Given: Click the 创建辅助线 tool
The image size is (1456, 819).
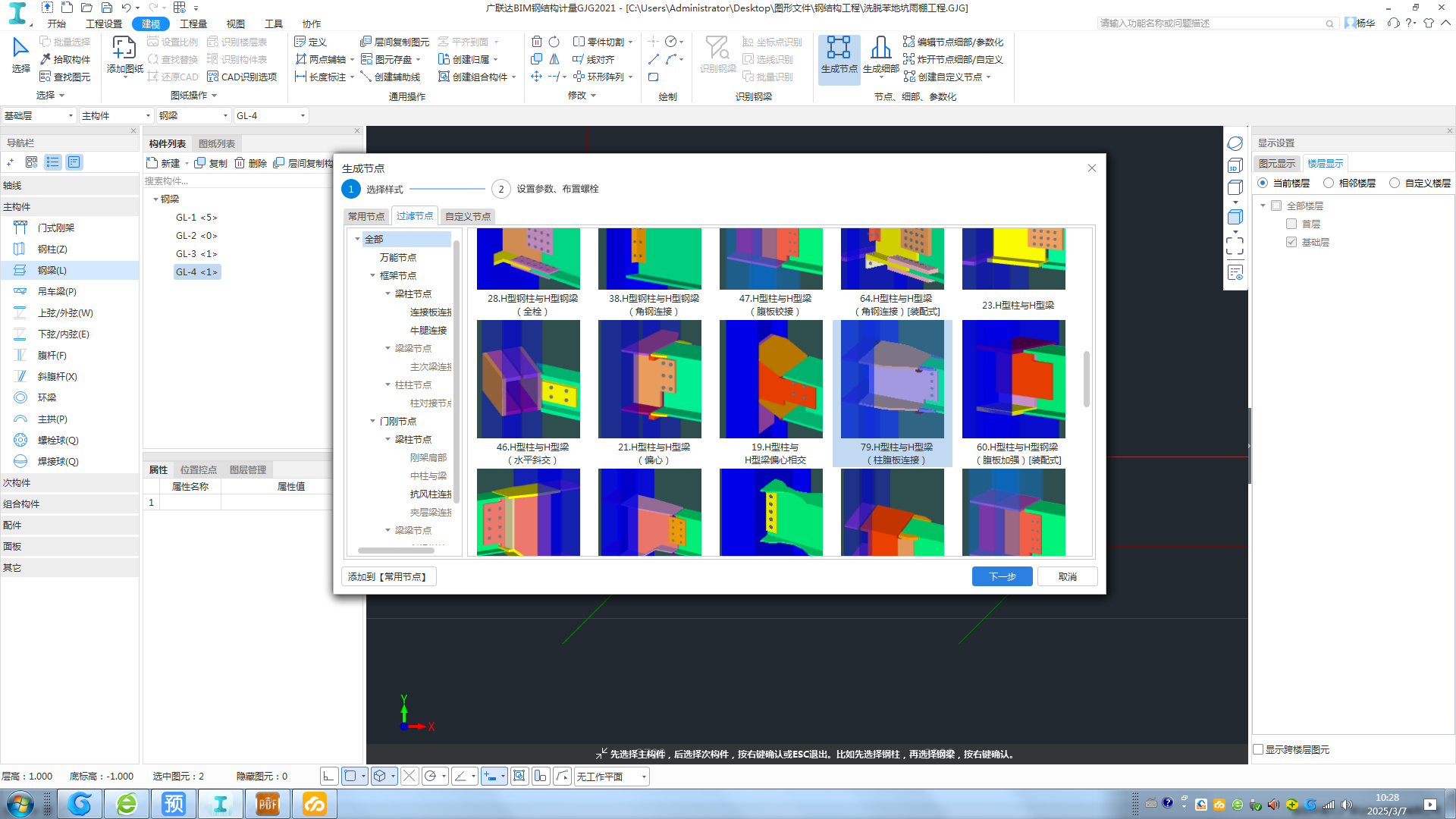Looking at the screenshot, I should click(x=390, y=77).
